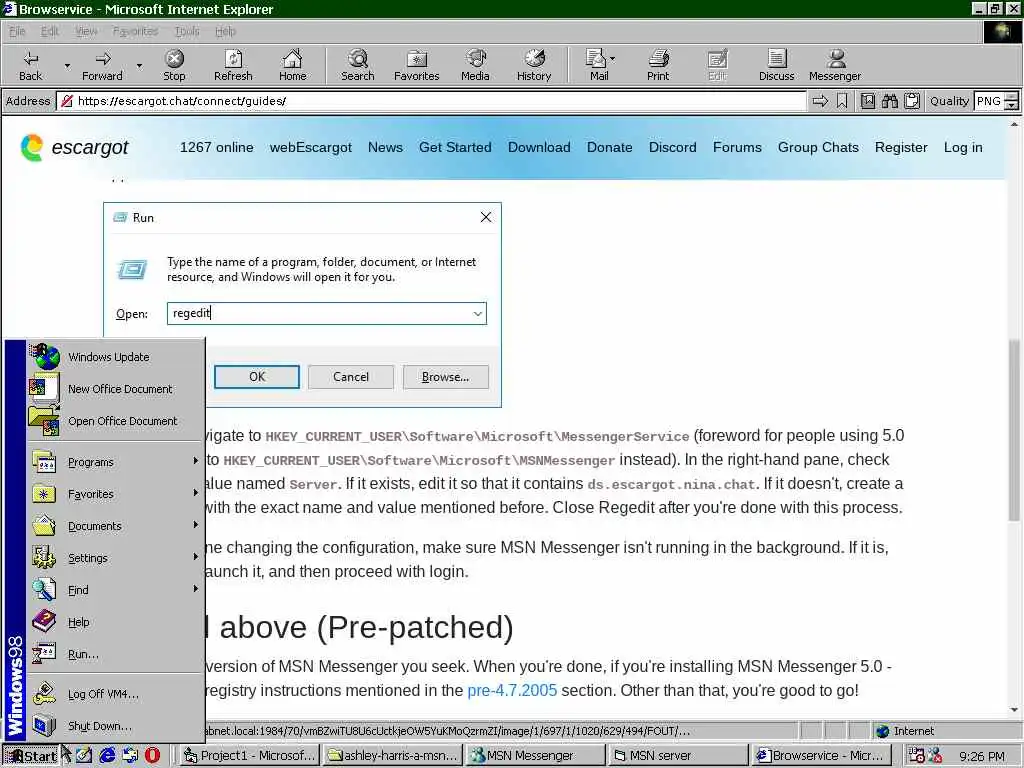1024x768 pixels.
Task: Expand the Favorites submenu in Start menu
Action: pos(115,494)
